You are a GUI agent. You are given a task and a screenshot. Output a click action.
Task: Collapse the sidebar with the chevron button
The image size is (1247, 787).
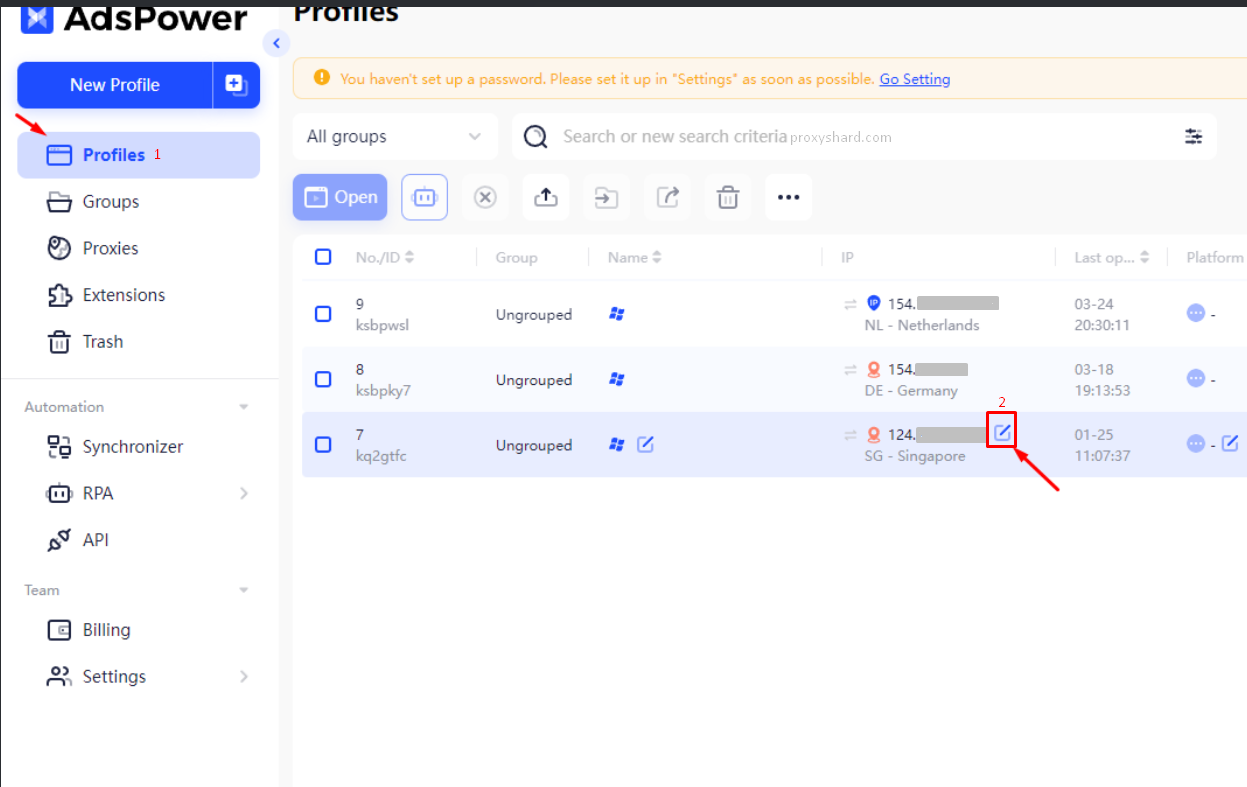tap(275, 43)
